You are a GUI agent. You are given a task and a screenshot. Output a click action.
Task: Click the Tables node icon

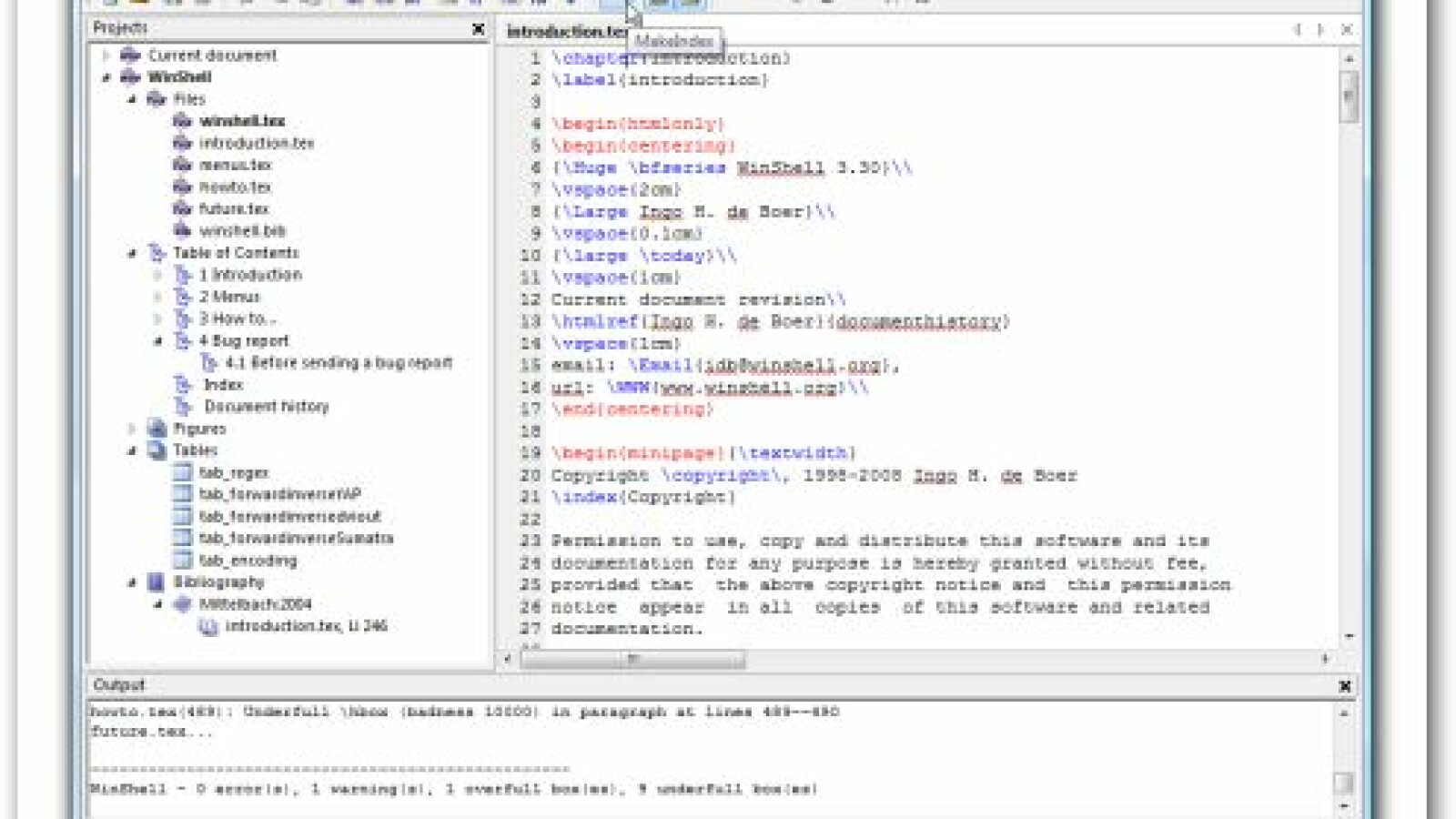click(x=157, y=450)
